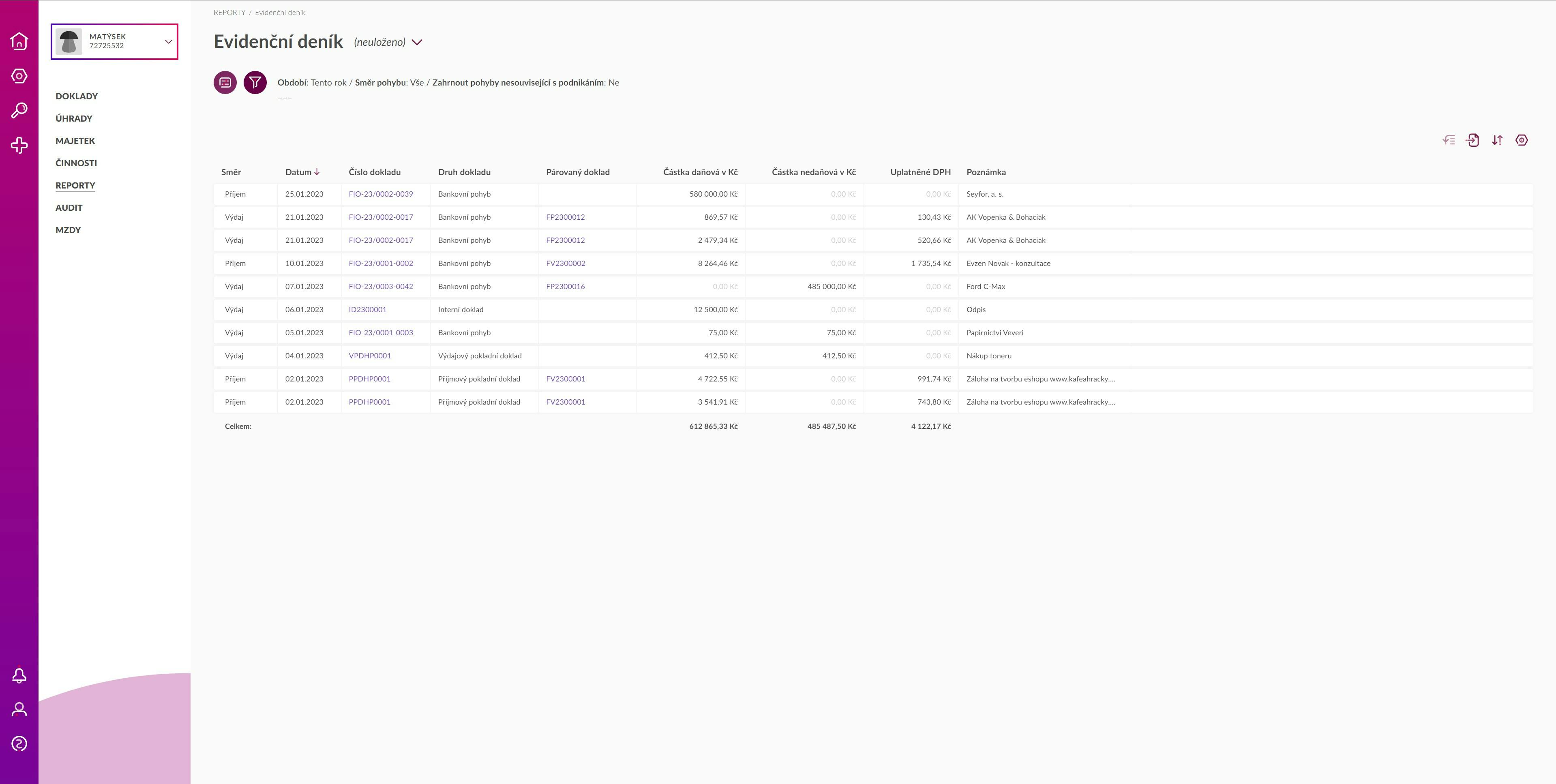The image size is (1556, 784).
Task: Open internal document ID2300001
Action: 367,309
